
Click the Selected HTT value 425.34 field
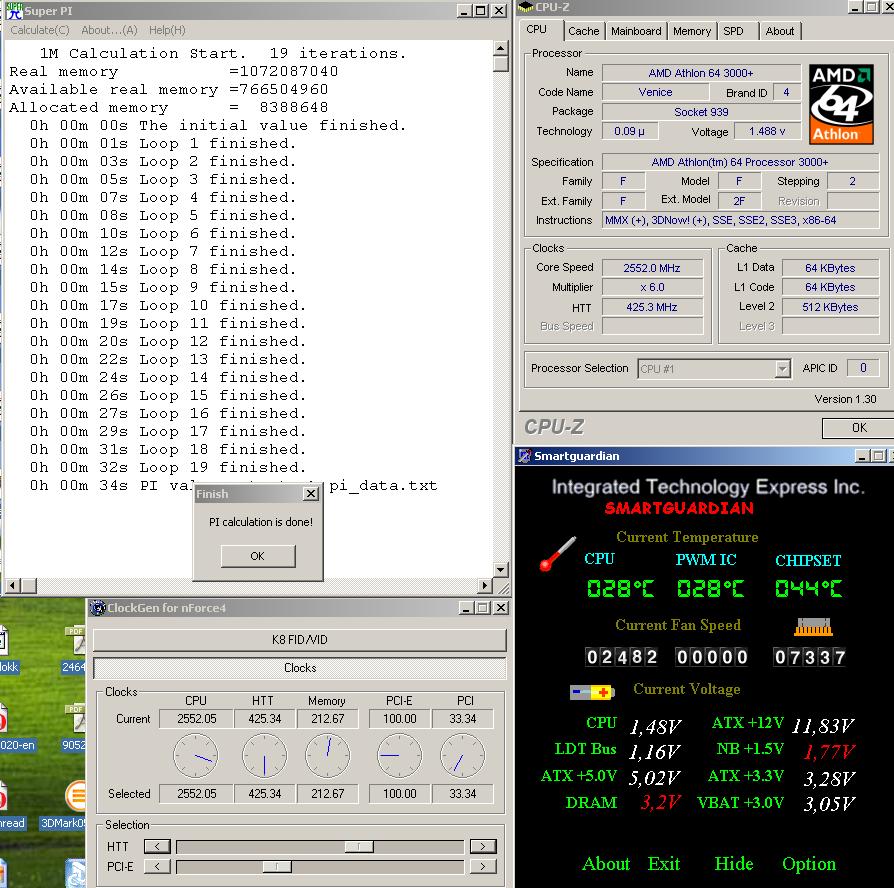[265, 794]
